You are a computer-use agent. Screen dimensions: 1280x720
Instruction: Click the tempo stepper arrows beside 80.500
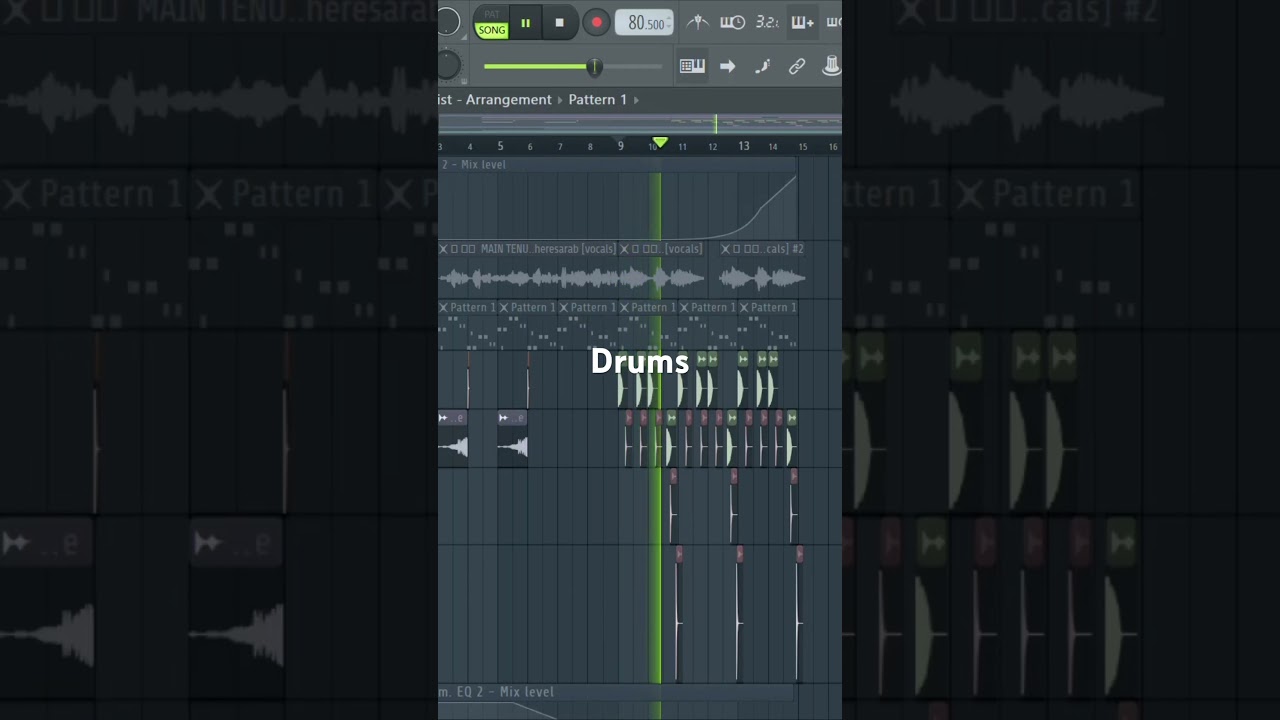668,23
